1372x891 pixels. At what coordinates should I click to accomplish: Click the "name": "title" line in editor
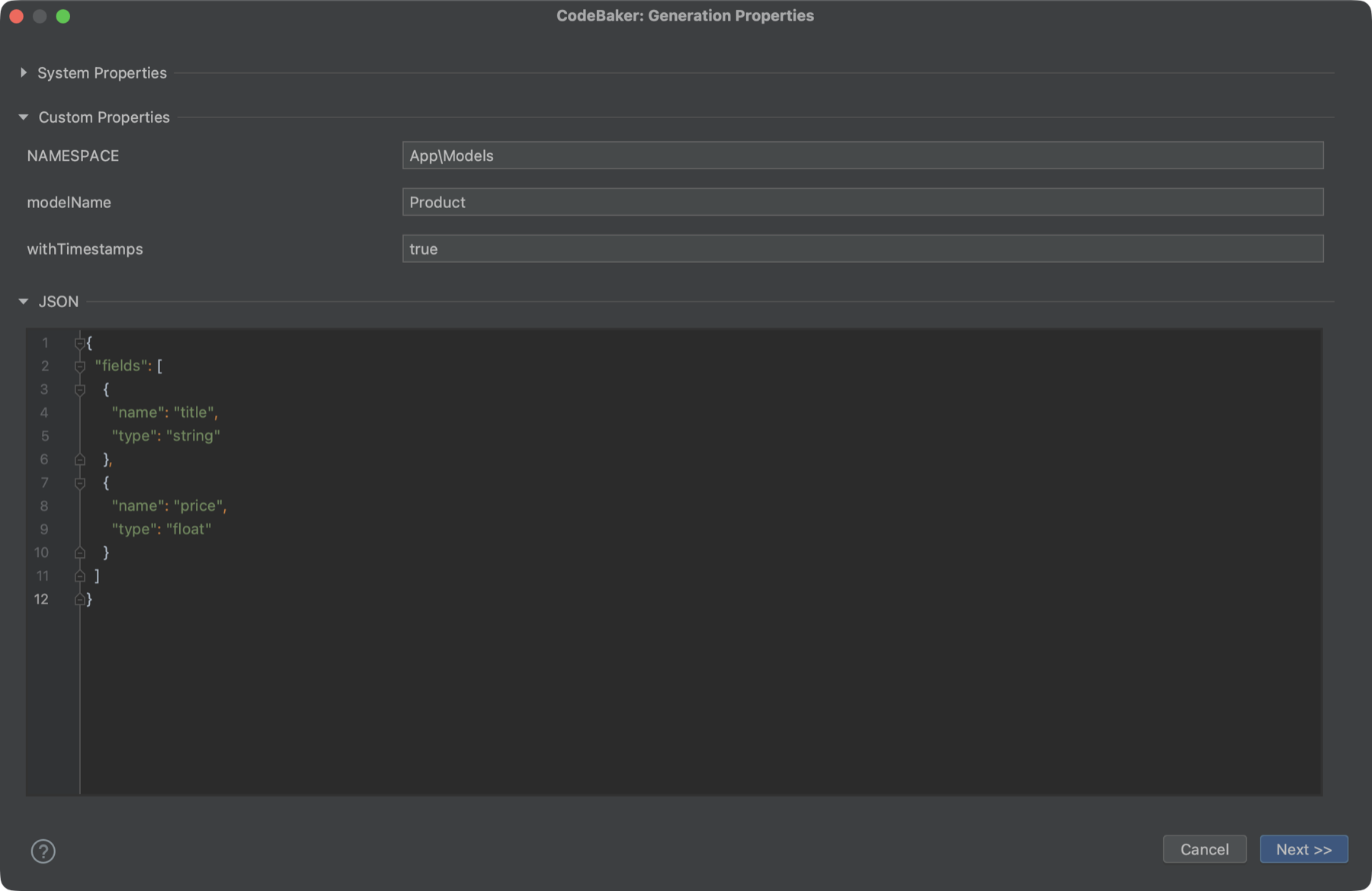[165, 412]
